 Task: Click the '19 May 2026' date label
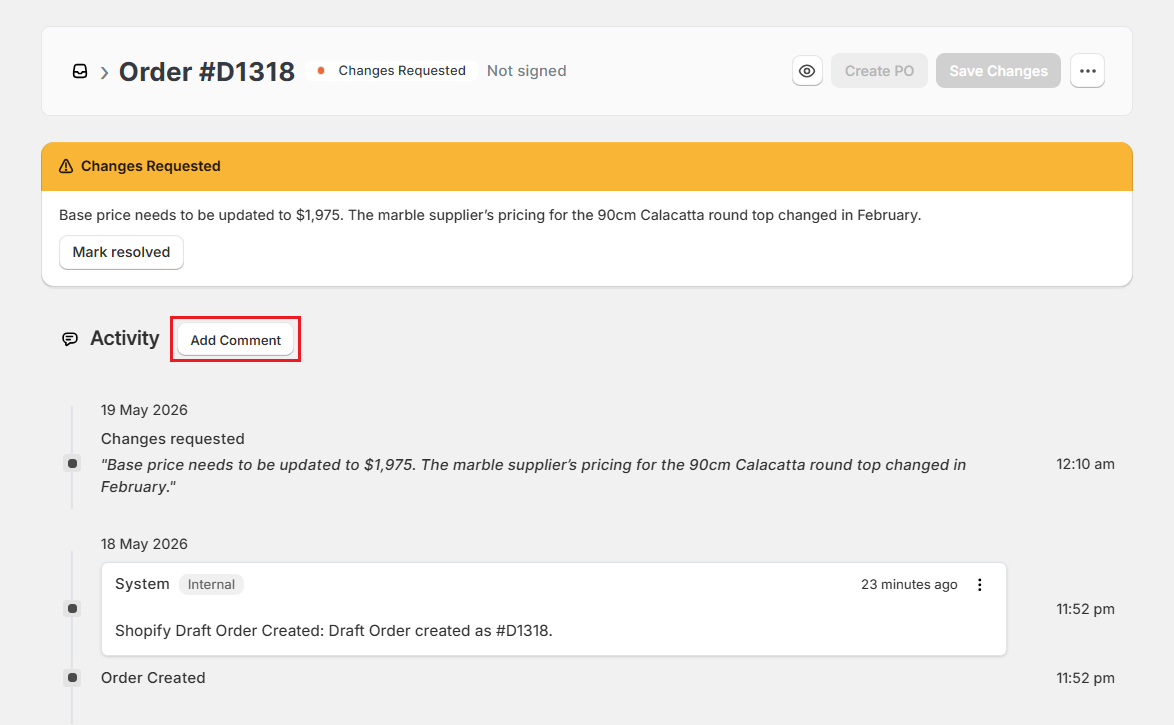[145, 410]
